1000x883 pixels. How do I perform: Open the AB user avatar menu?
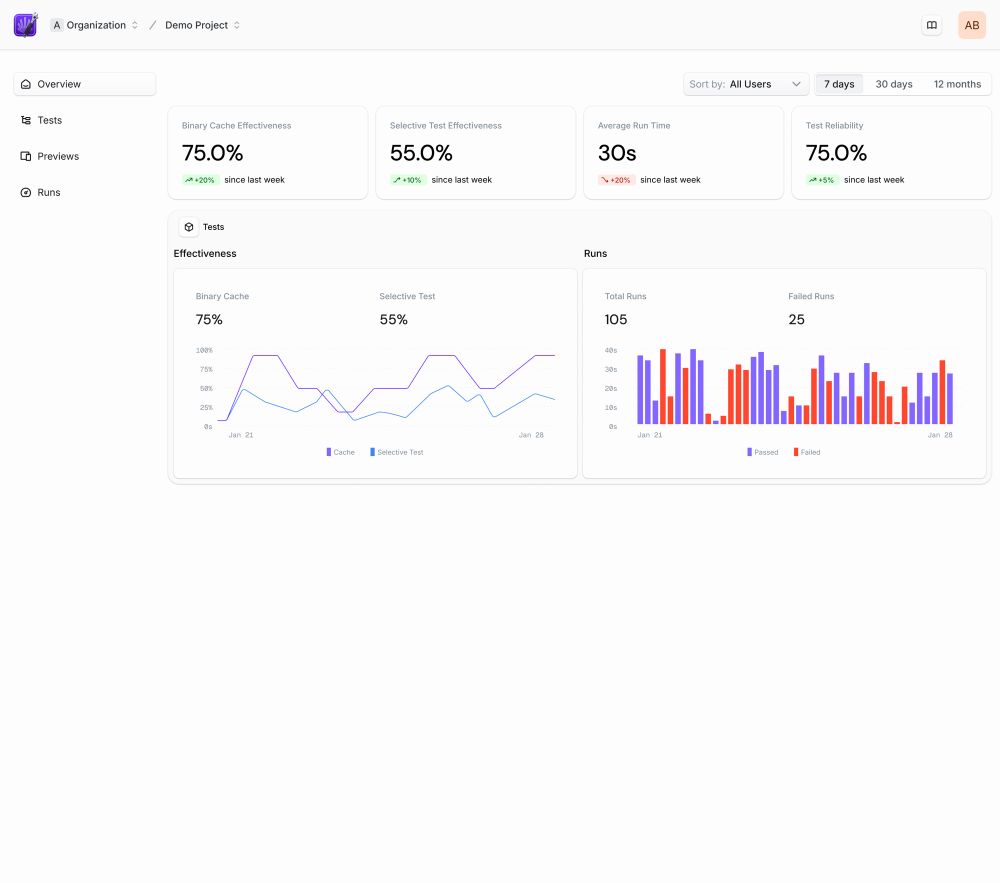[x=971, y=26]
